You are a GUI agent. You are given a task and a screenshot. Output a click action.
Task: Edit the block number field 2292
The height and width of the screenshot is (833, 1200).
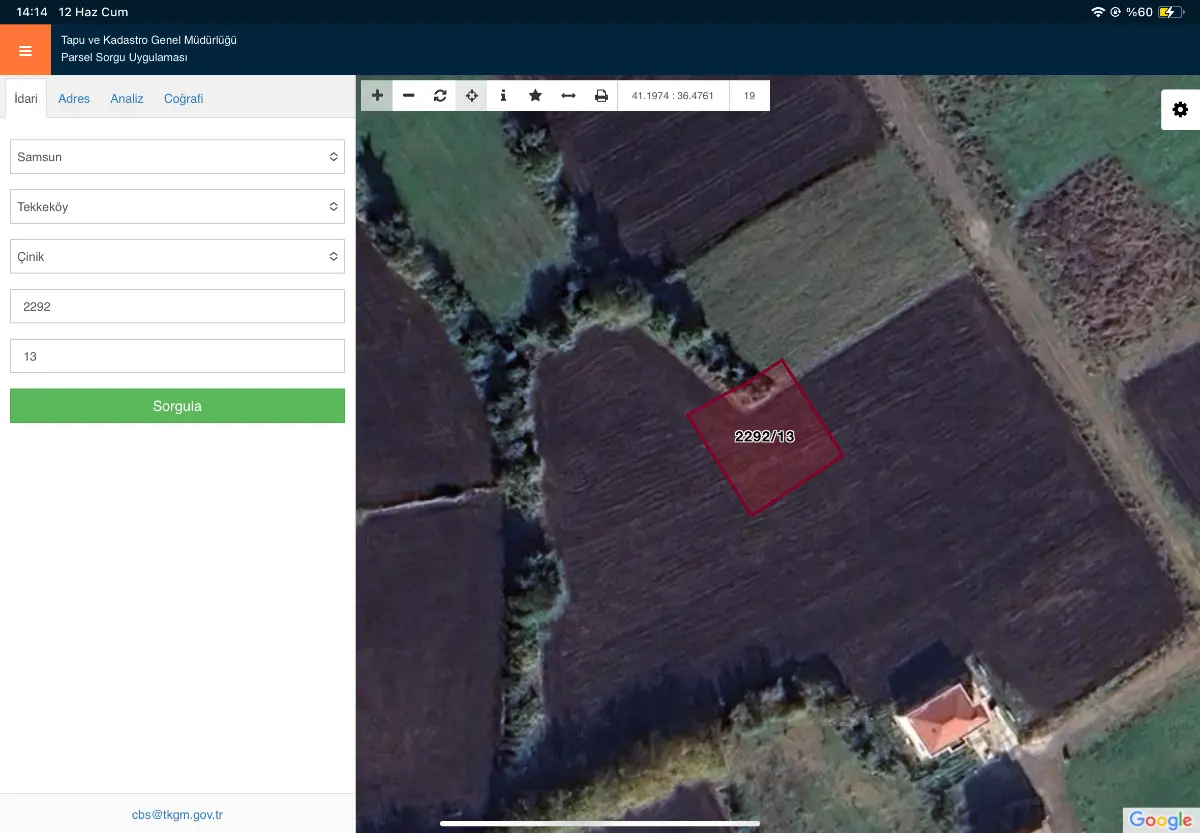point(177,307)
